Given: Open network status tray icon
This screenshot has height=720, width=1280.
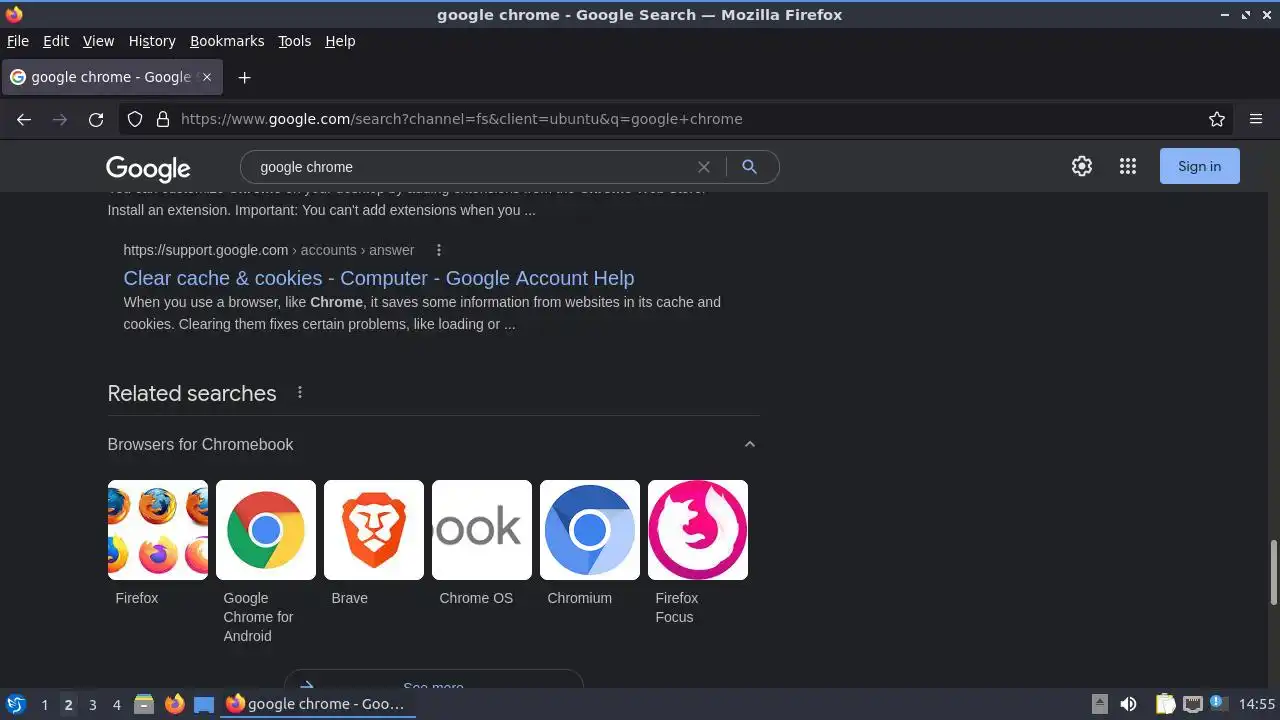Looking at the screenshot, I should pos(1192,704).
